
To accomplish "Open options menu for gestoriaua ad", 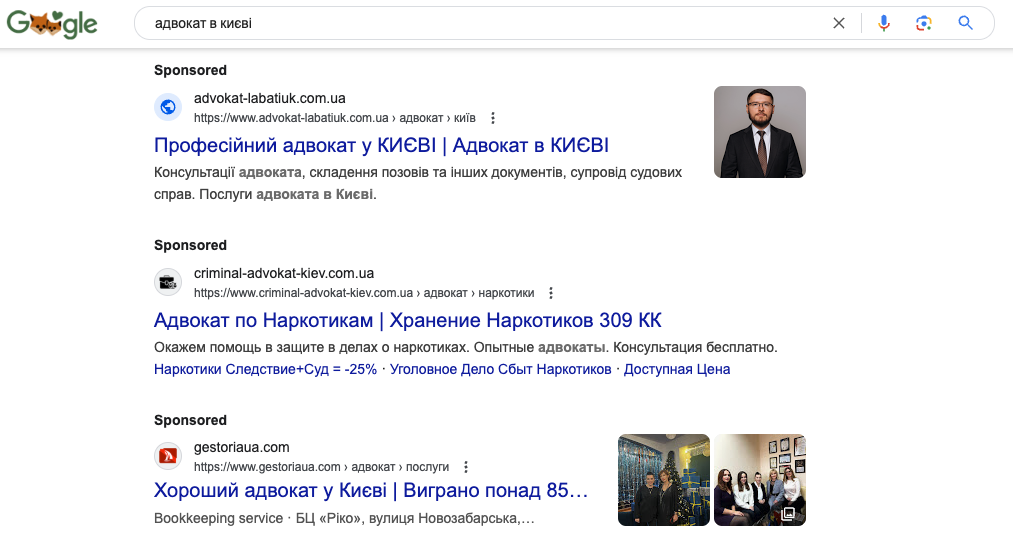I will [x=466, y=467].
